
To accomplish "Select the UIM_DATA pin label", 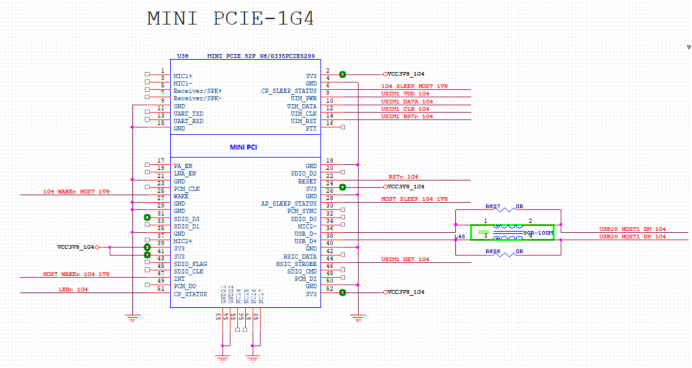I will coord(302,106).
